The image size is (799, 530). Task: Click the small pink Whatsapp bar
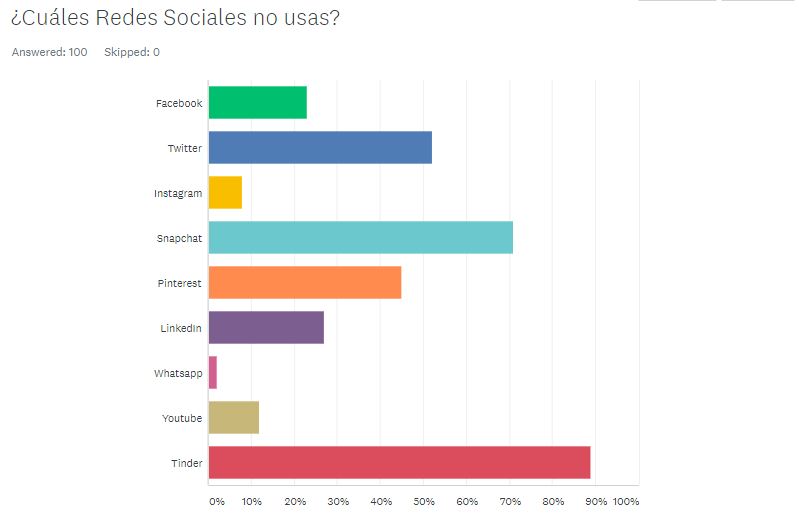(x=213, y=373)
